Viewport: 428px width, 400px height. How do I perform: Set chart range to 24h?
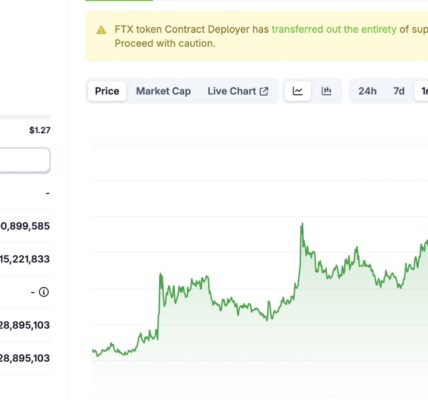(367, 91)
